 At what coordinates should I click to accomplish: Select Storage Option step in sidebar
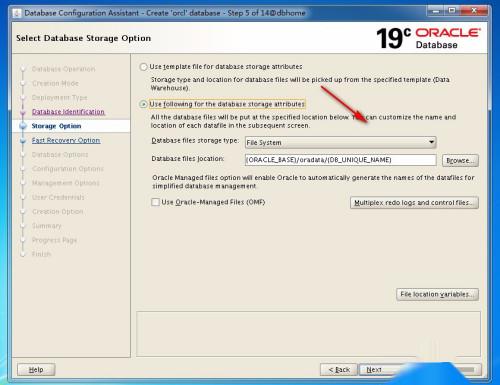pyautogui.click(x=56, y=126)
